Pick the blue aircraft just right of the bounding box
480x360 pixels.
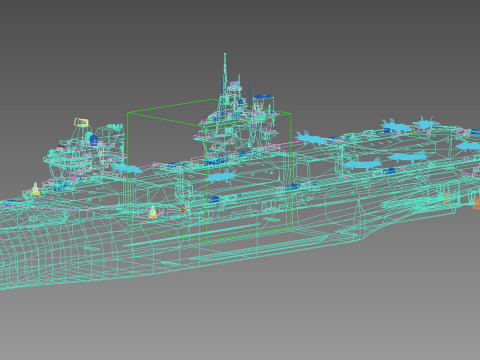click(312, 138)
